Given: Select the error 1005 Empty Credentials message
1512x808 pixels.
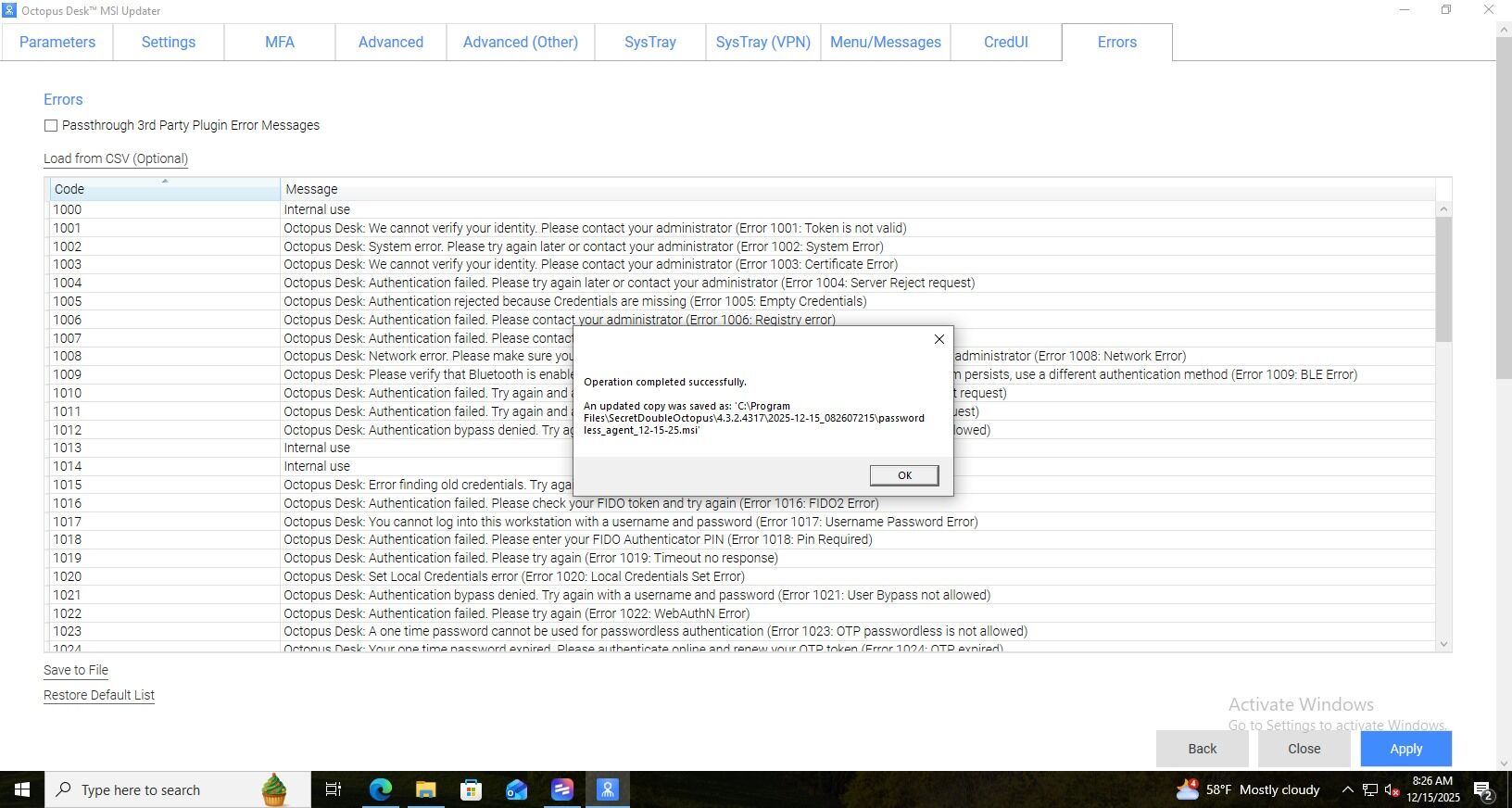Looking at the screenshot, I should coord(575,301).
